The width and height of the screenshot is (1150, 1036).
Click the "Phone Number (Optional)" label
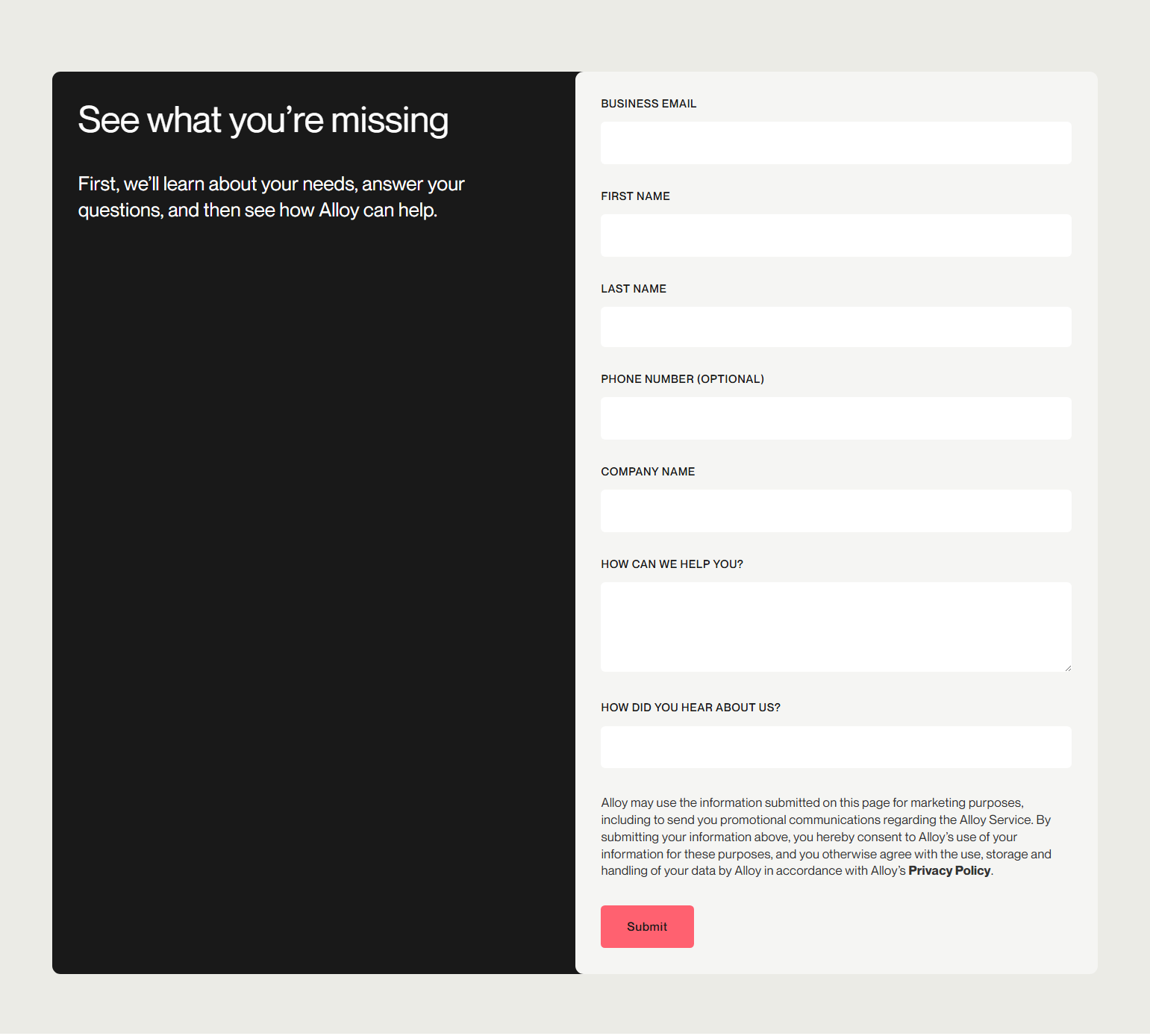pyautogui.click(x=682, y=379)
